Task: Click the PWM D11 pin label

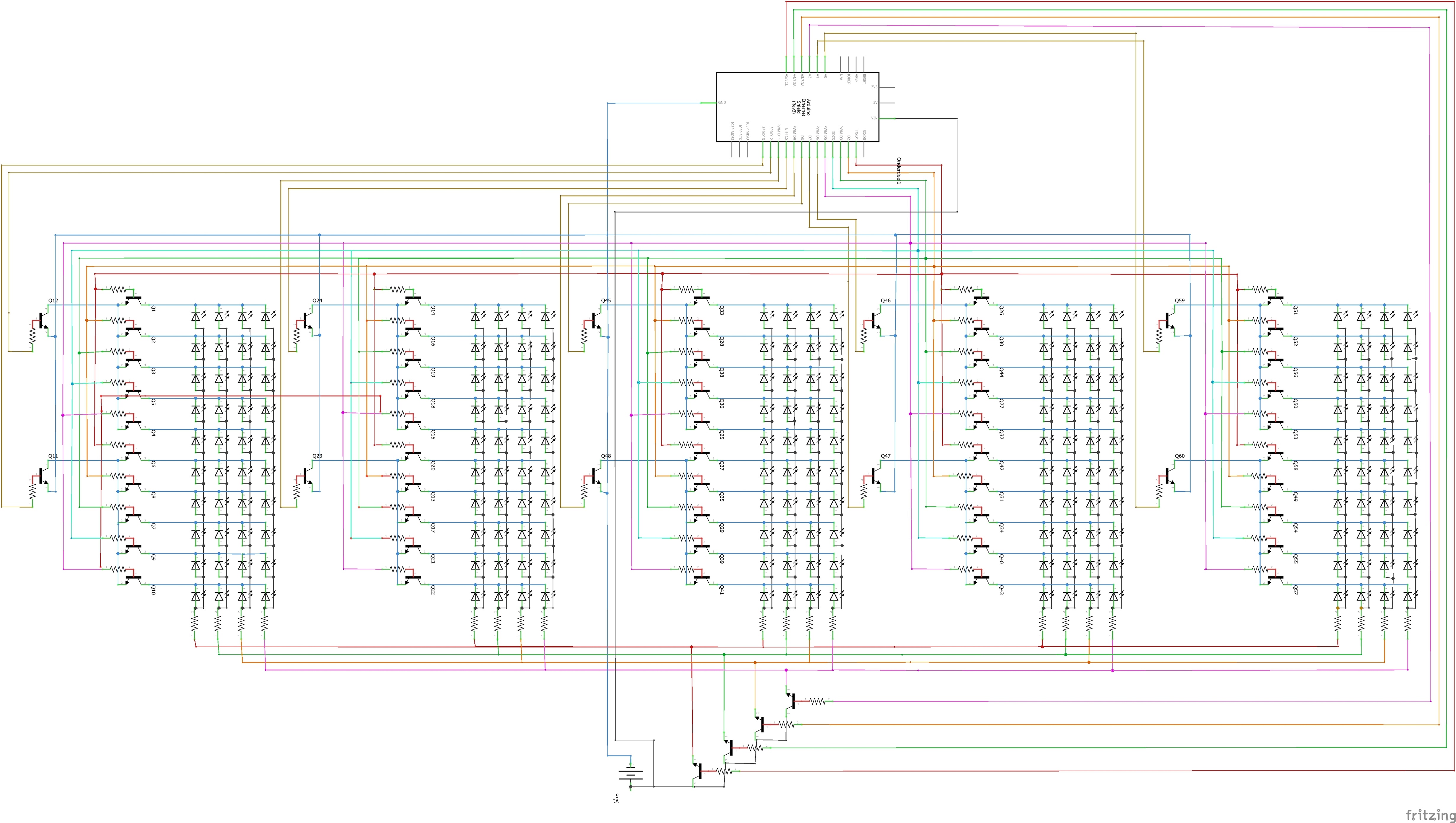Action: [x=779, y=132]
